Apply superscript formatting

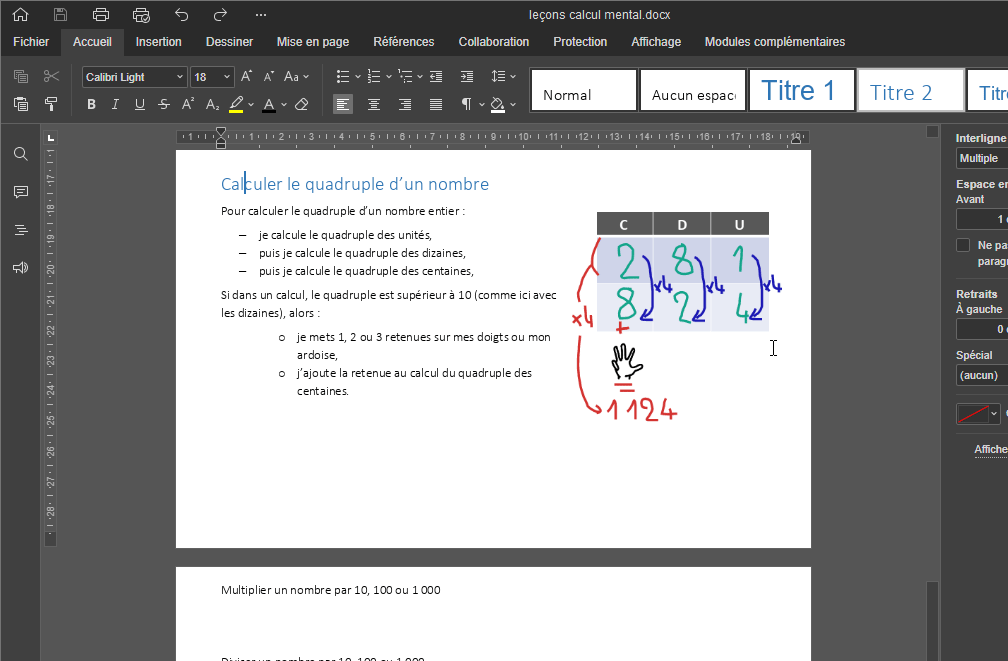point(188,104)
